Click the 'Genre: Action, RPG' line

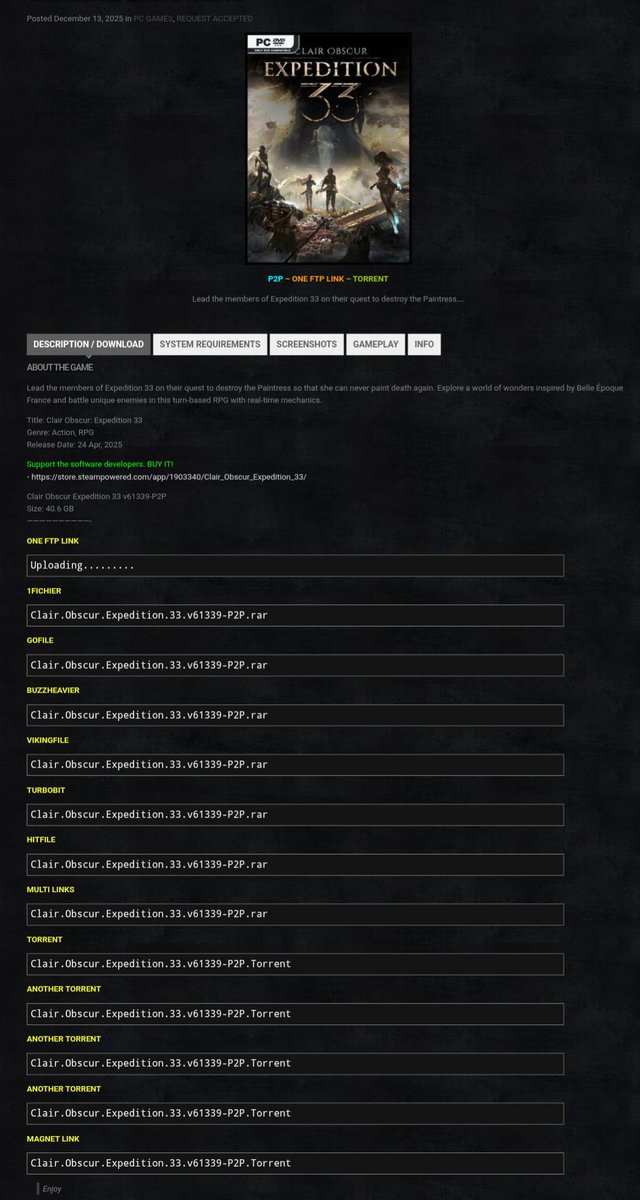click(x=61, y=432)
